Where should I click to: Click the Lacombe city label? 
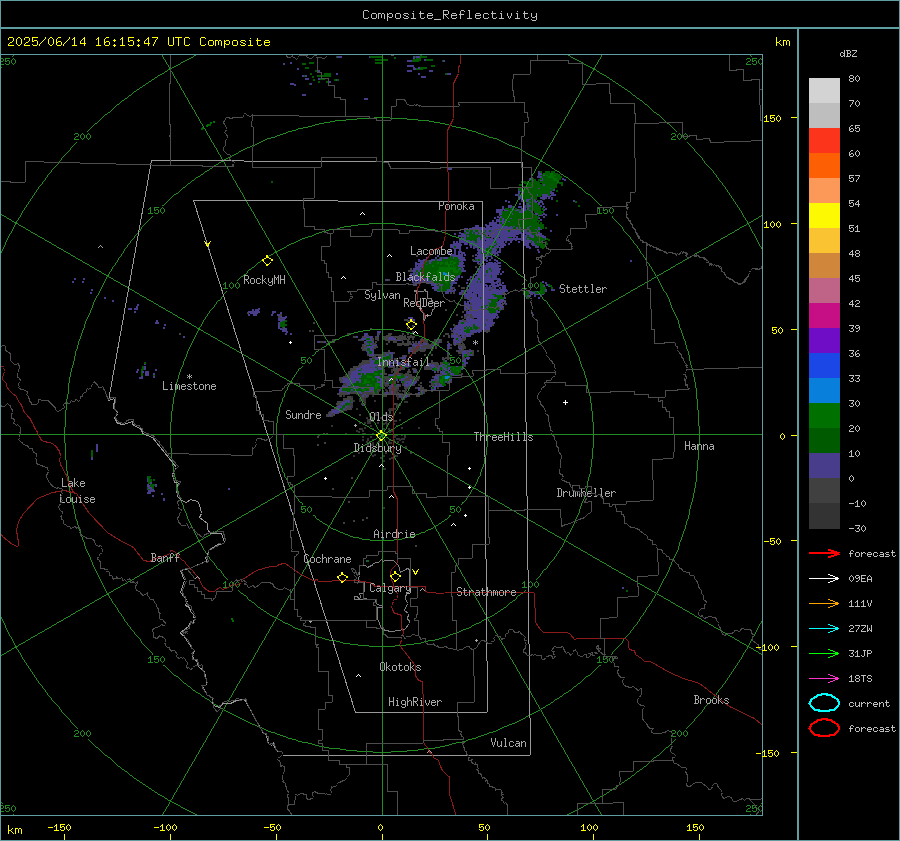tap(431, 251)
